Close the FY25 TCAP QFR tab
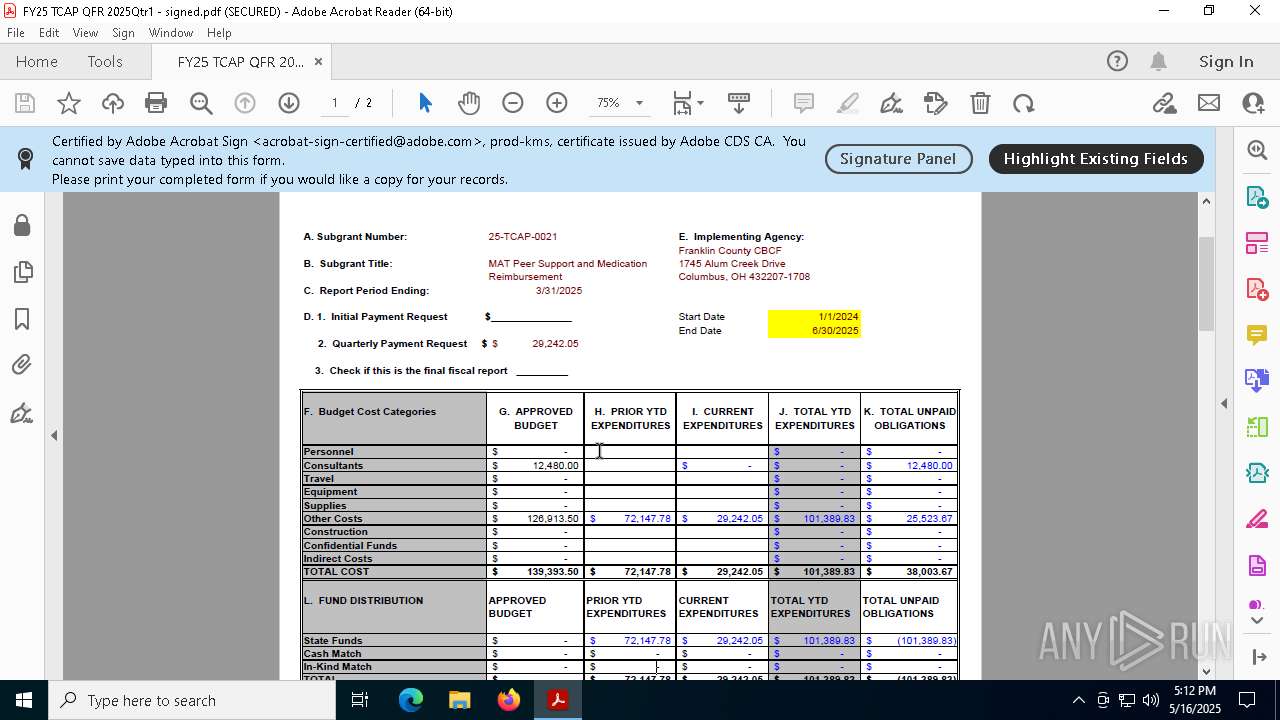Viewport: 1280px width, 720px height. point(318,61)
